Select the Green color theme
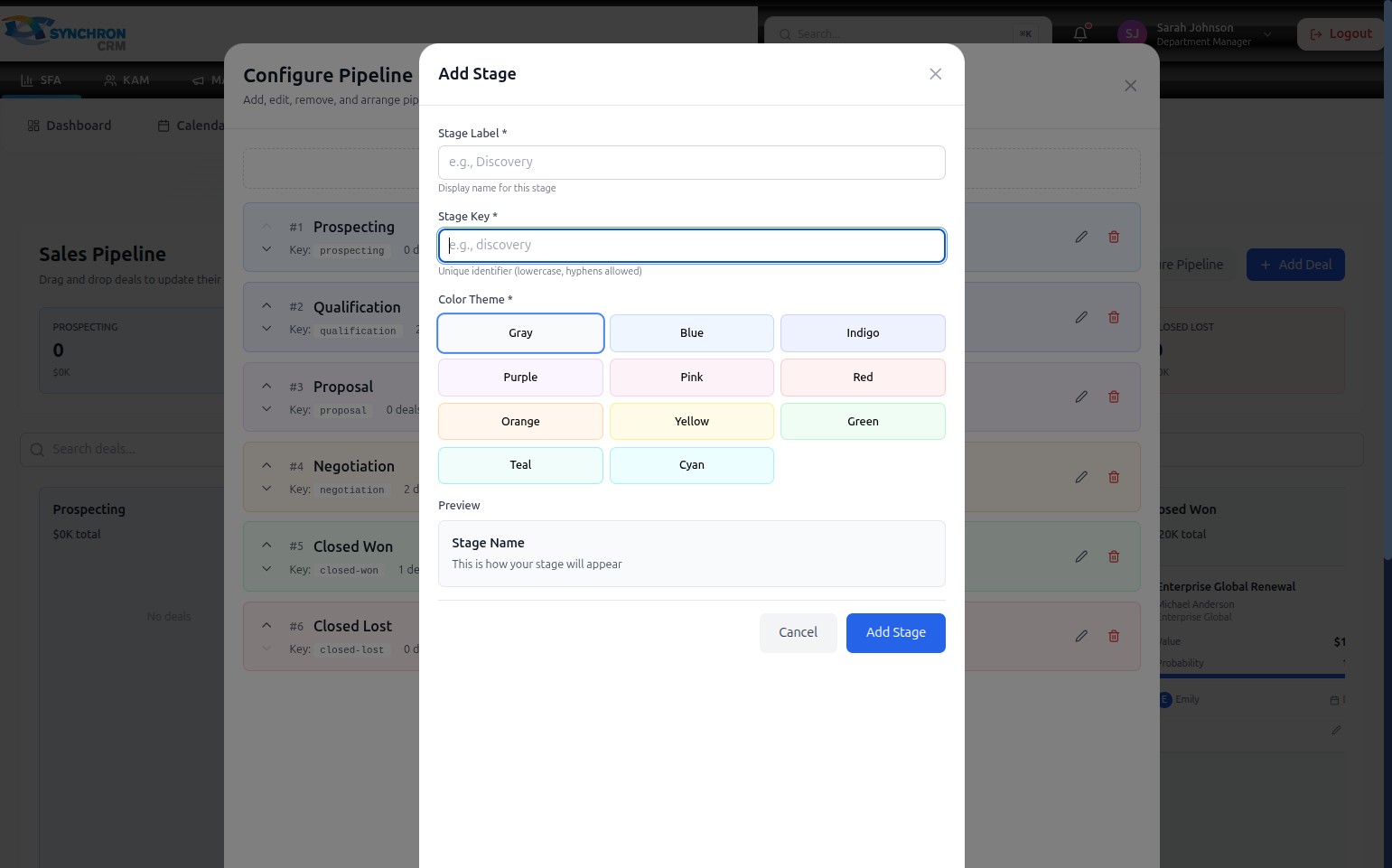Screen dimensions: 1392x868 [x=863, y=422]
